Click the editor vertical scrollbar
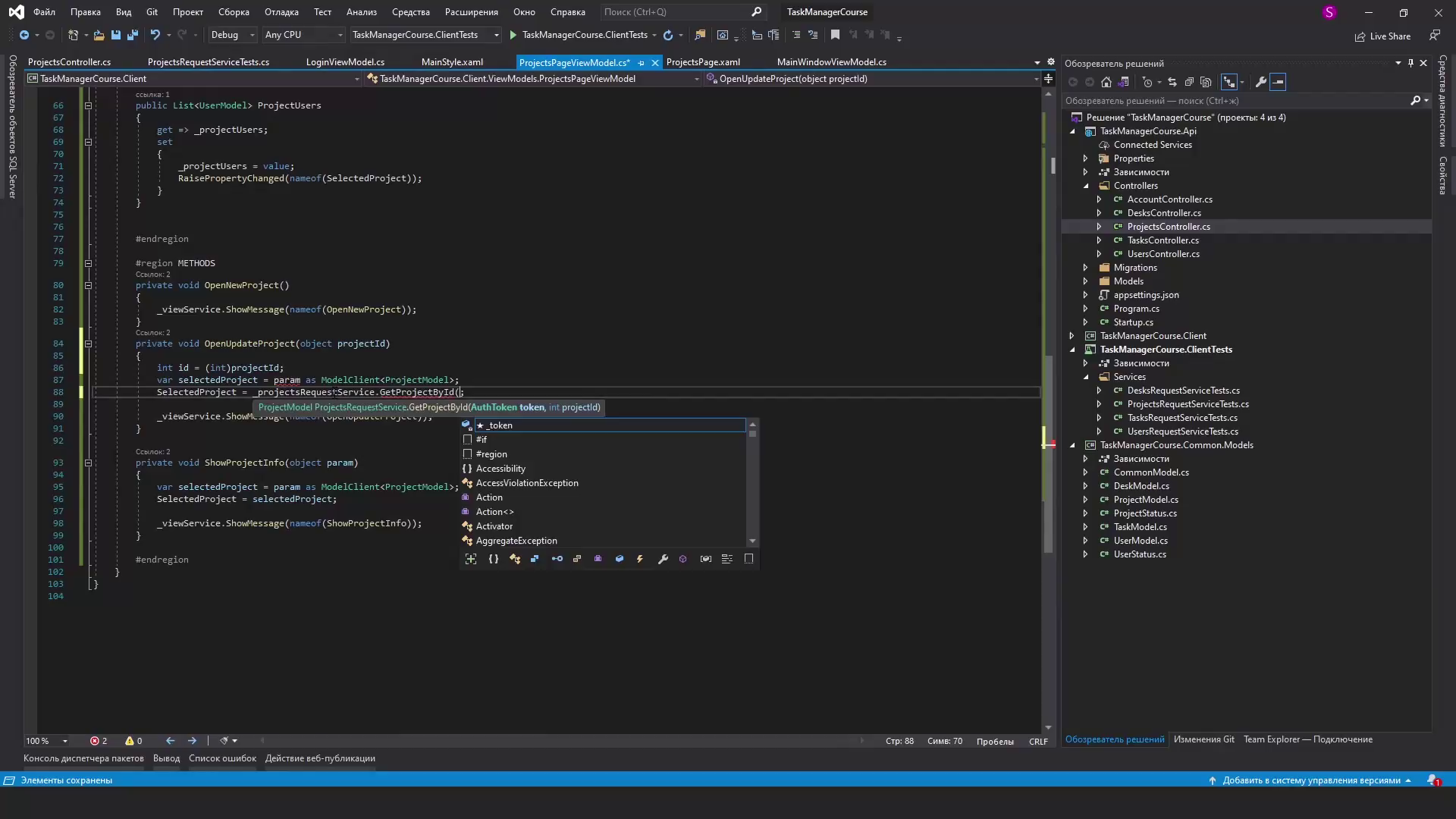 coord(1049,409)
